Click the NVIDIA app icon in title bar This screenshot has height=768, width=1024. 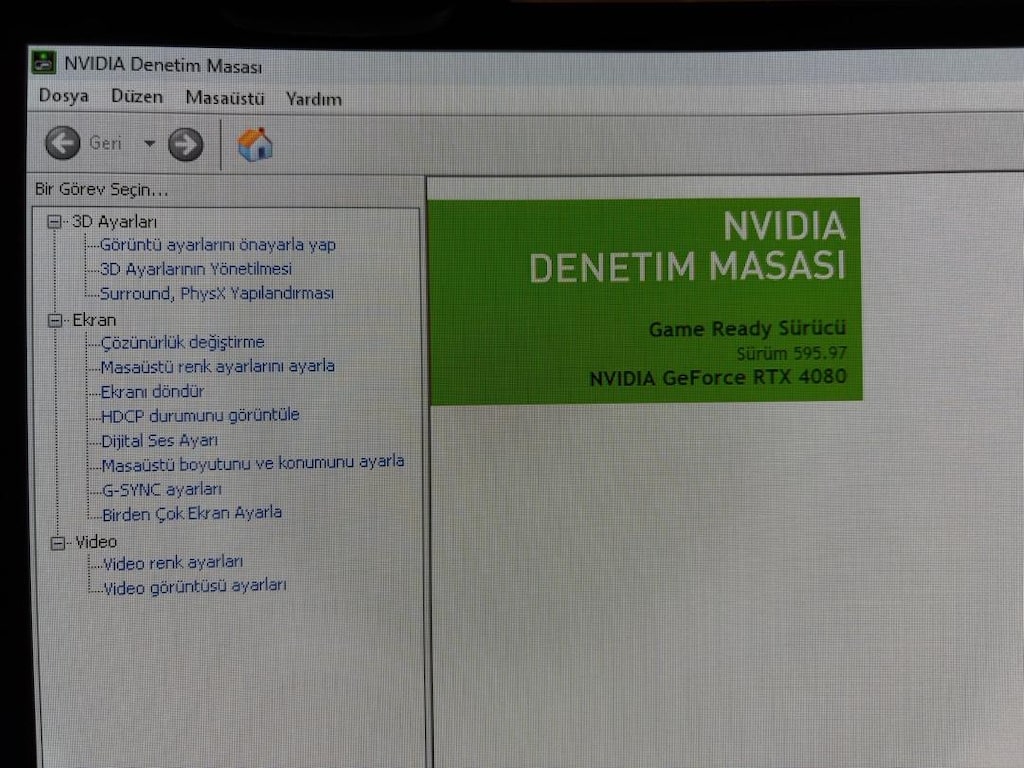pyautogui.click(x=44, y=63)
